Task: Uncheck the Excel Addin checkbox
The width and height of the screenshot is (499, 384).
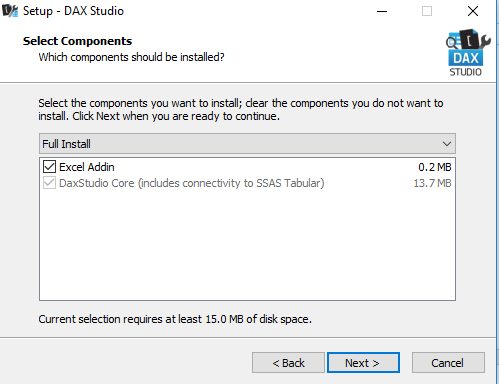Action: [x=49, y=166]
